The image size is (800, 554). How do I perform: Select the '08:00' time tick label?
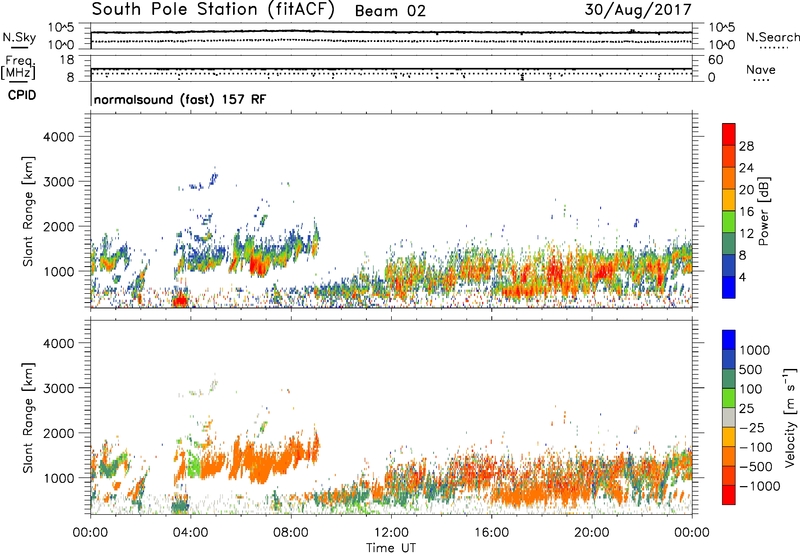click(290, 533)
